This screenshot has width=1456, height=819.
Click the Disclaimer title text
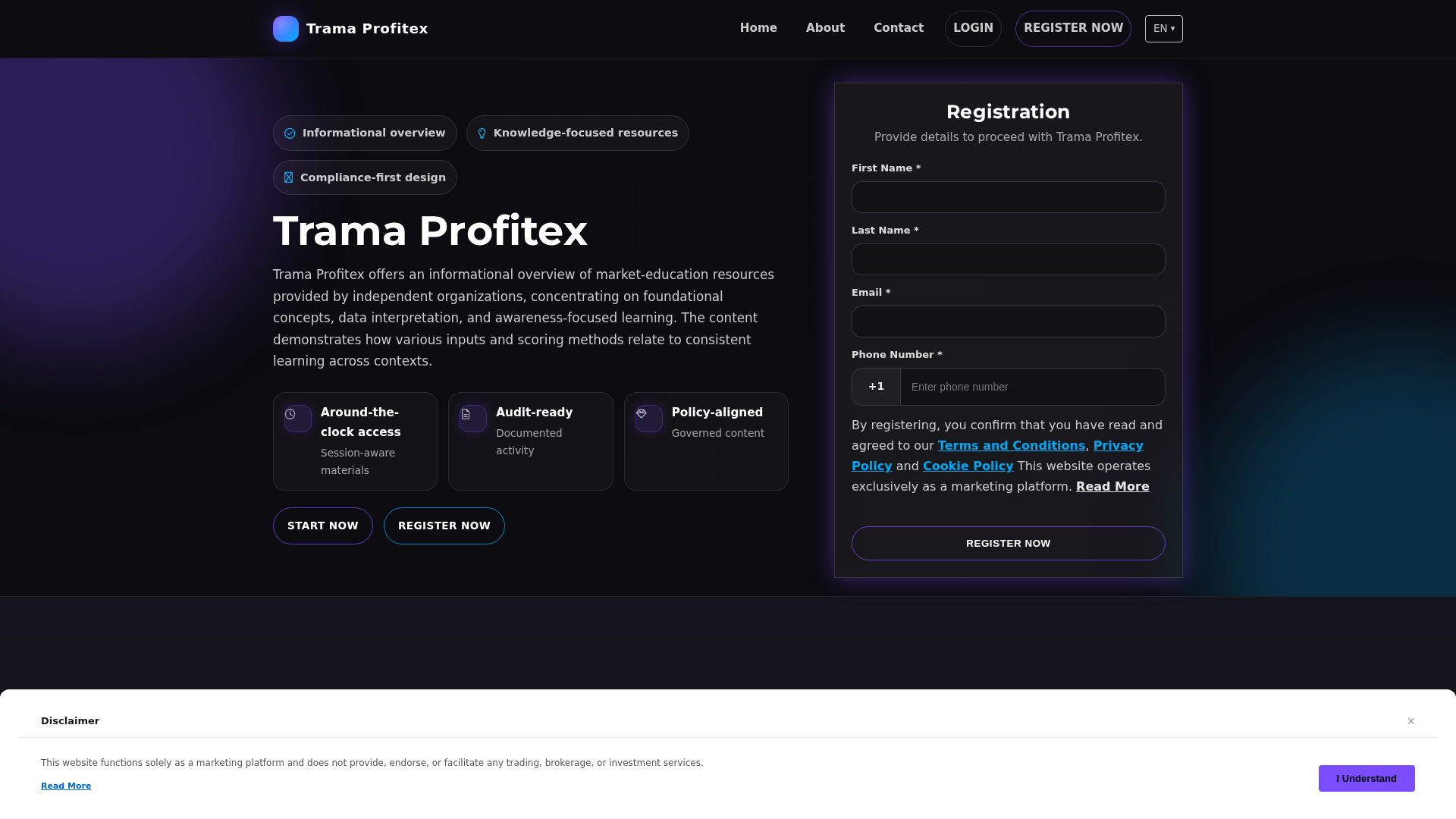point(70,721)
